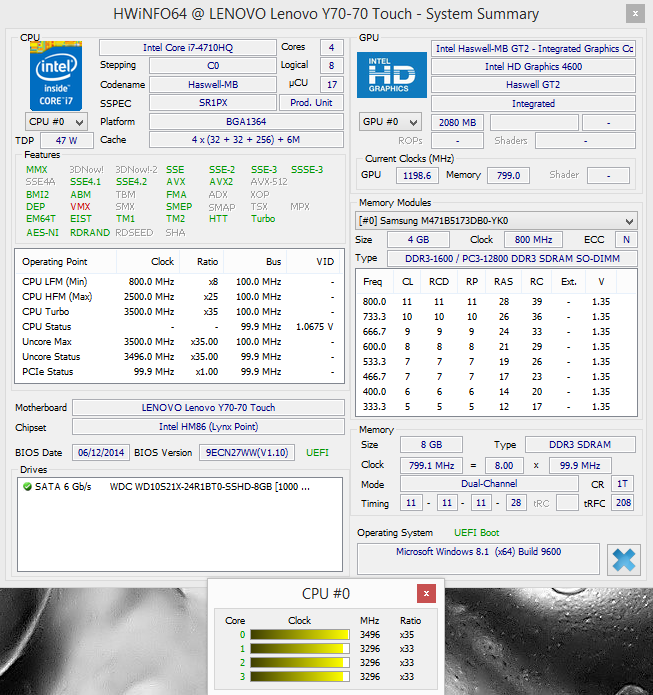Select the Uncore Status row
The width and height of the screenshot is (653, 695).
(179, 357)
